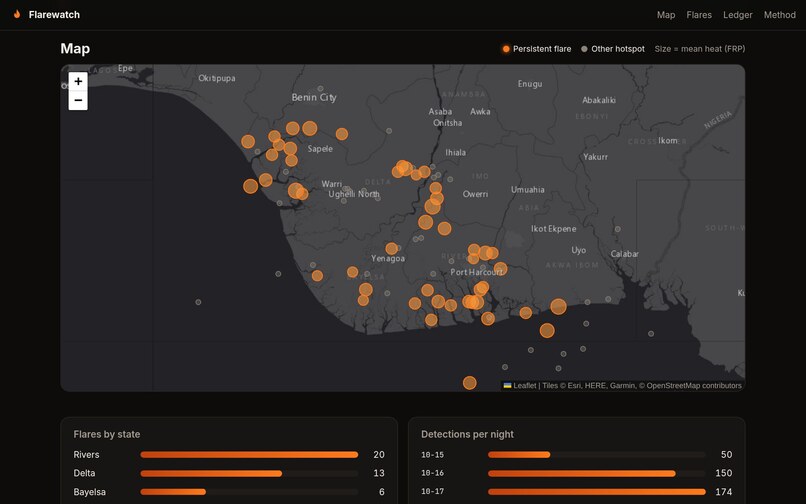Click the Ikot Ekpene map label
This screenshot has width=806, height=504.
[x=554, y=229]
